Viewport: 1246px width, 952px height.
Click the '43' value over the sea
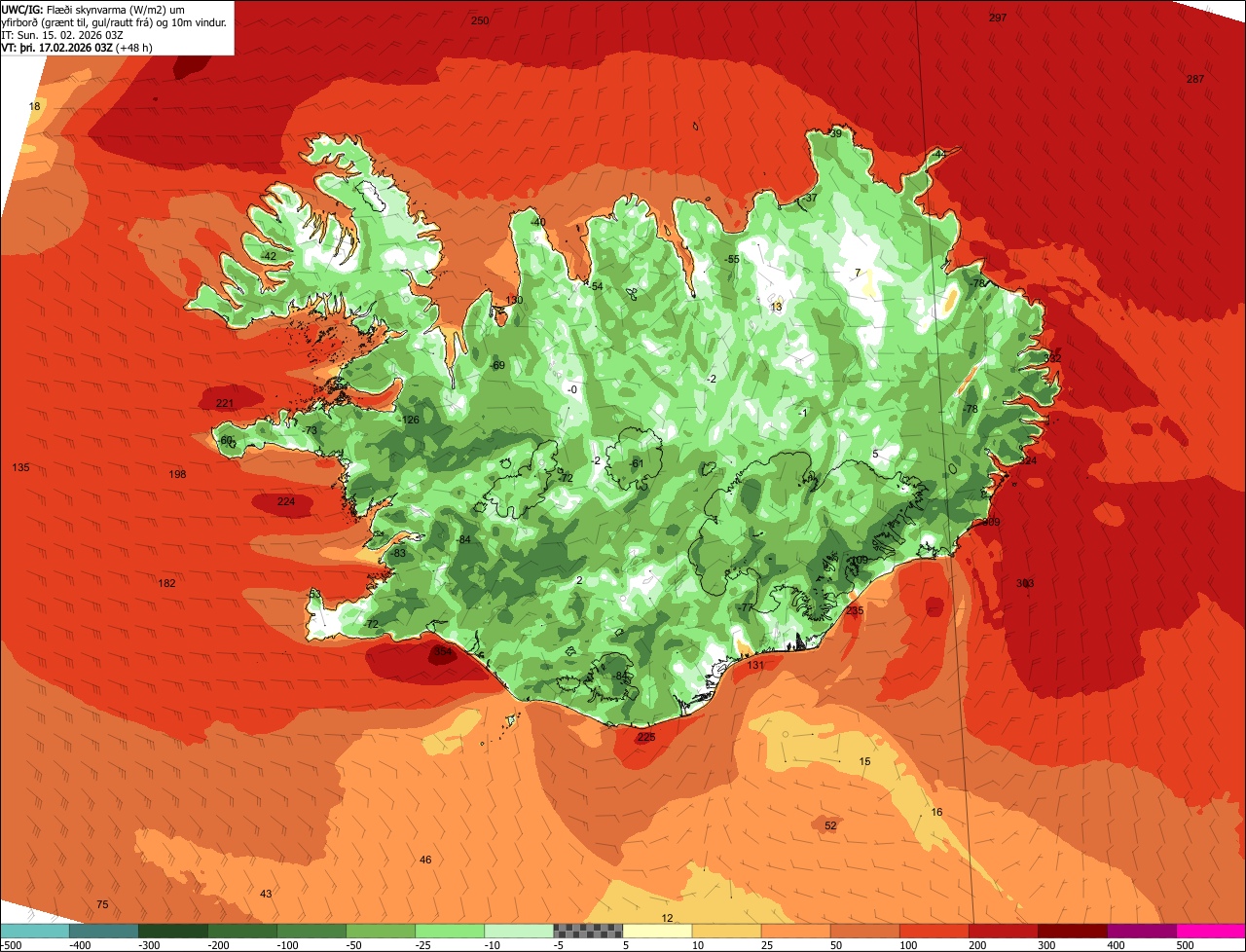point(266,894)
